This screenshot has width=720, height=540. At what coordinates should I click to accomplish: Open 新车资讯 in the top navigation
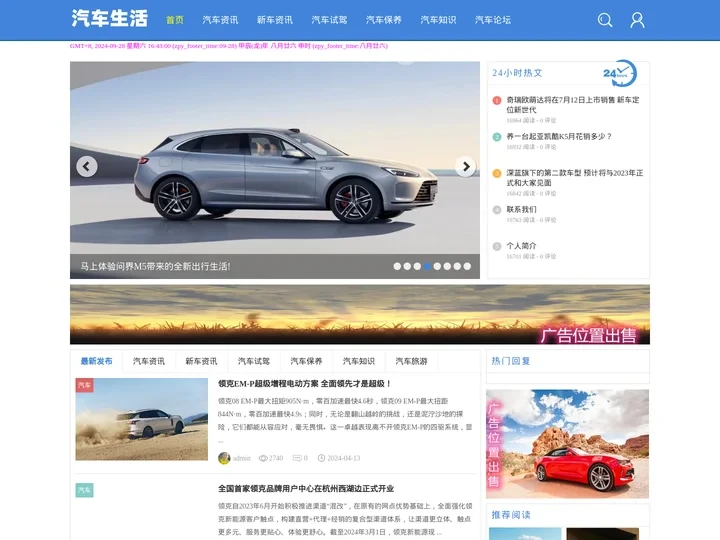(x=275, y=20)
